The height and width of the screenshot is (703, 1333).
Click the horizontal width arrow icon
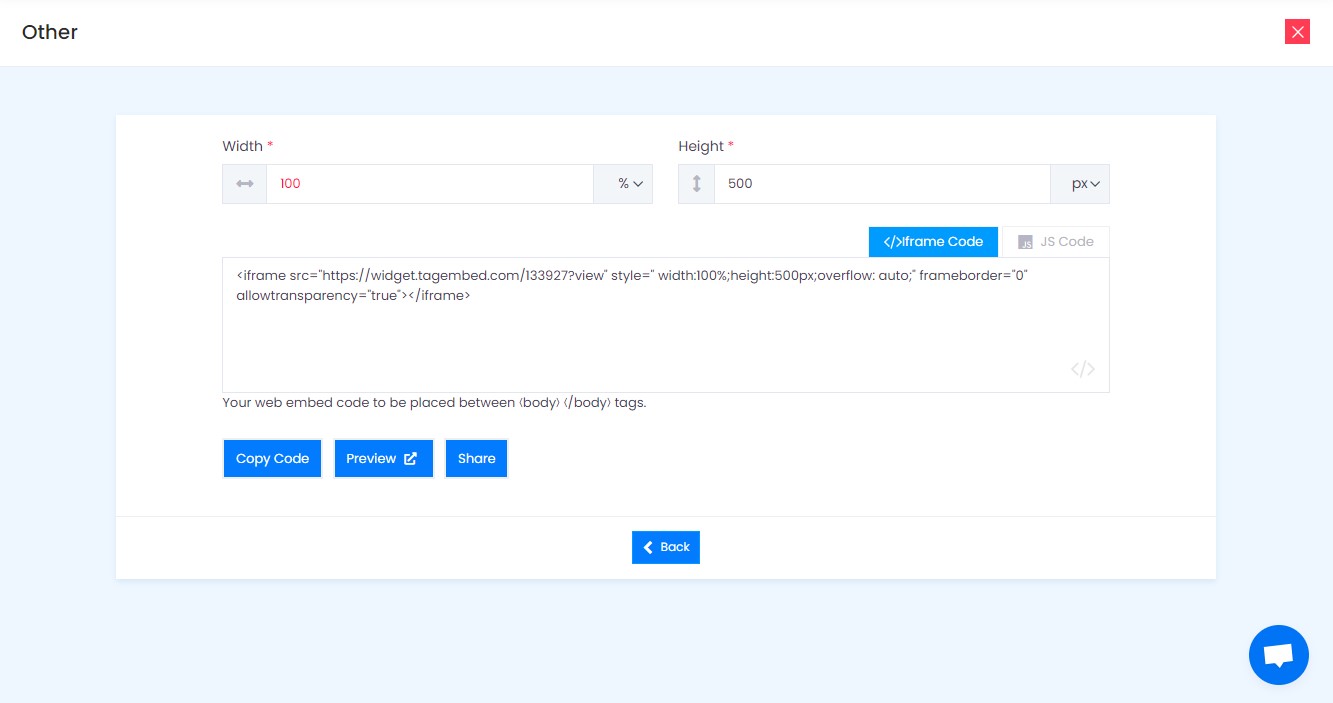(245, 184)
